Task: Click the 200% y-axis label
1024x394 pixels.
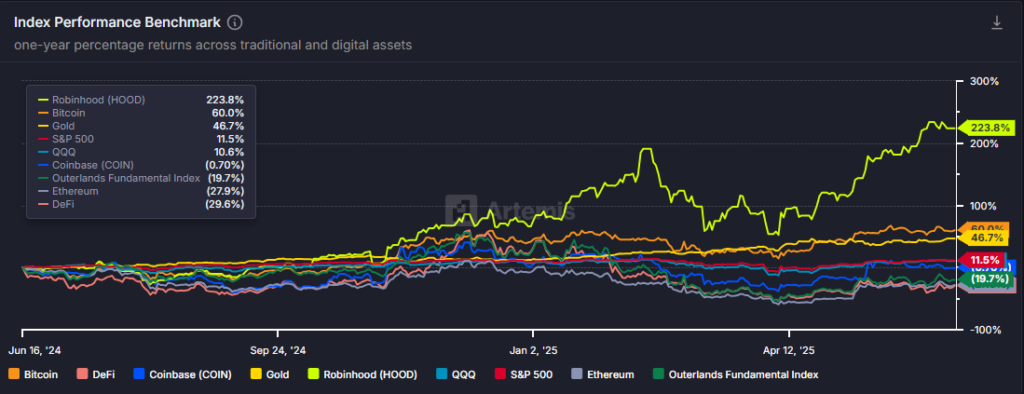Action: pos(984,144)
